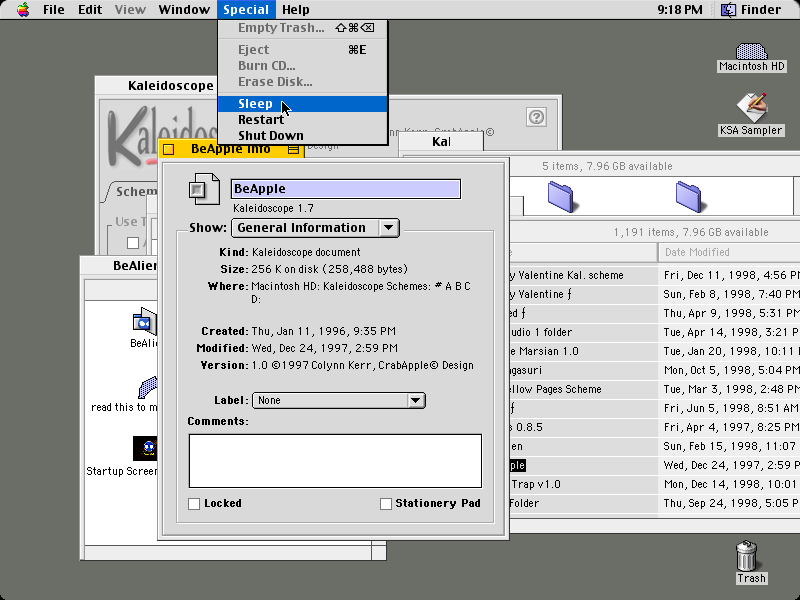
Task: Toggle the Locked checkbox
Action: [194, 504]
